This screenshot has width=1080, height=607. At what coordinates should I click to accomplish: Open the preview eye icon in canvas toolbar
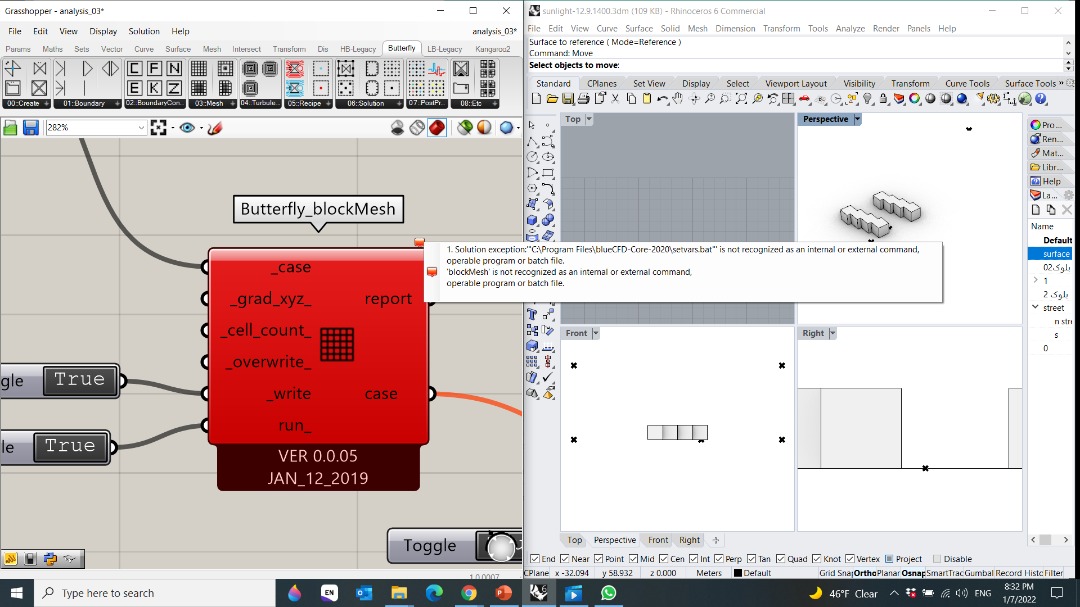pyautogui.click(x=187, y=127)
